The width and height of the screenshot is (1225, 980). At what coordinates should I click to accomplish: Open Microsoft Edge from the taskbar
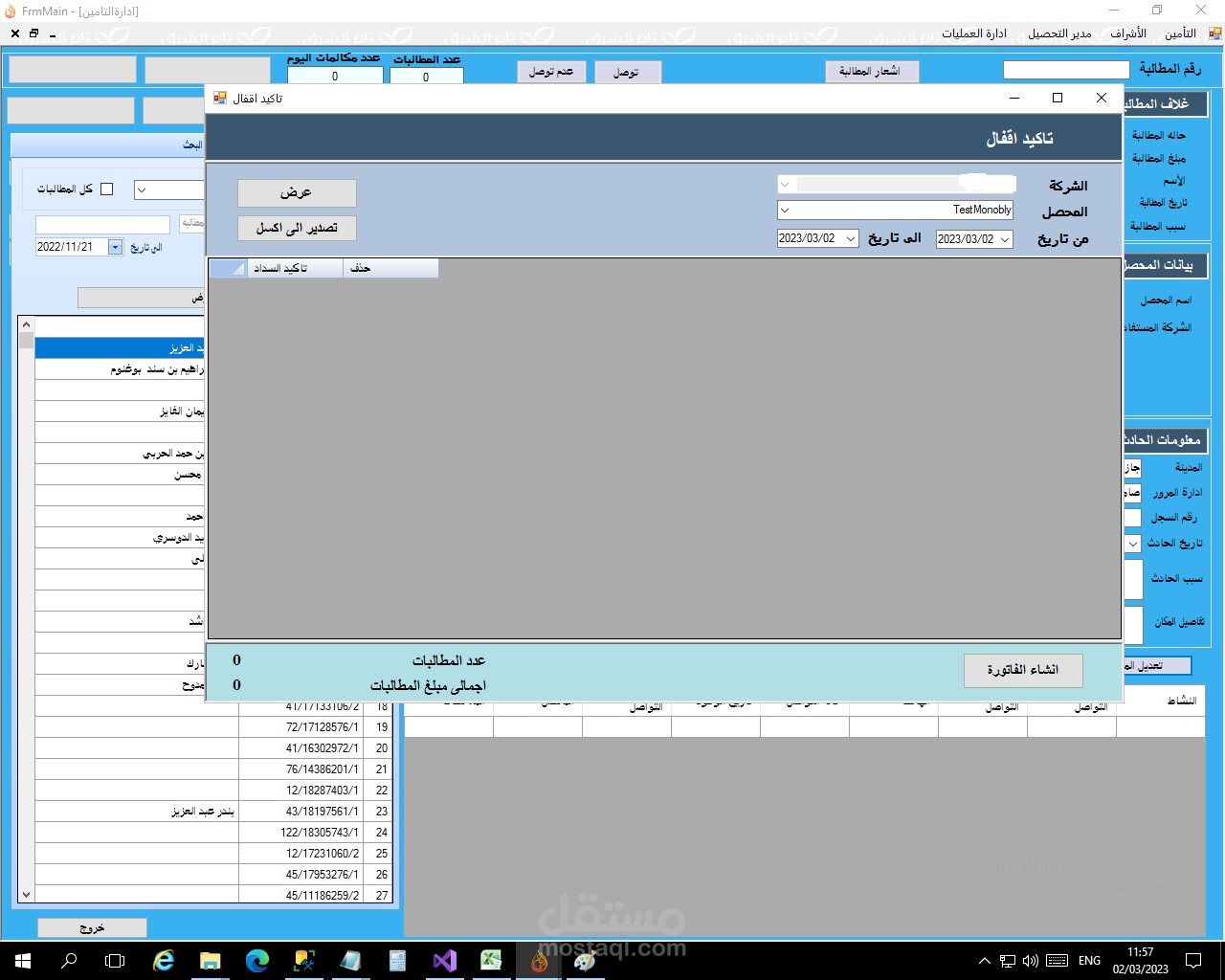coord(257,961)
